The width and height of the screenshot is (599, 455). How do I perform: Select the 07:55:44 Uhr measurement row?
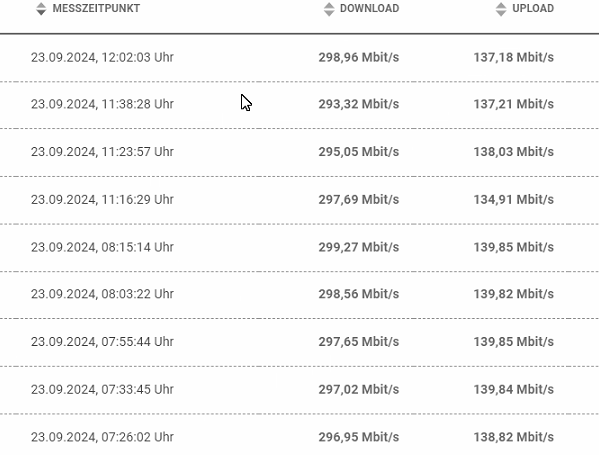coord(300,342)
